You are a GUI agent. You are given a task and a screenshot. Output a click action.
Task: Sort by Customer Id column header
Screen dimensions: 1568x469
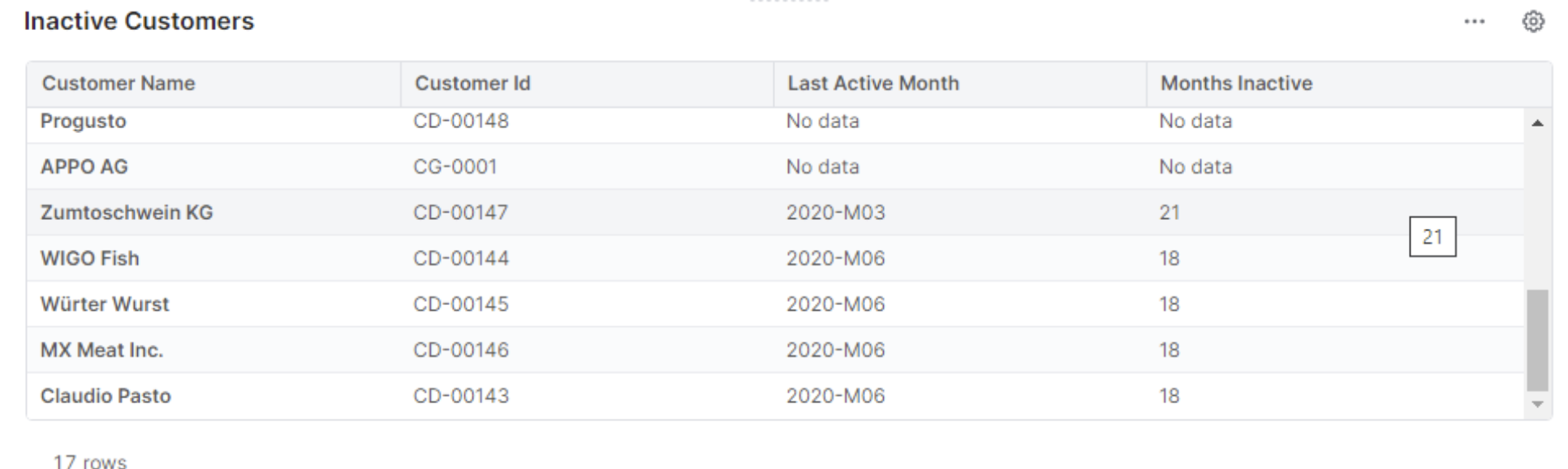click(472, 84)
